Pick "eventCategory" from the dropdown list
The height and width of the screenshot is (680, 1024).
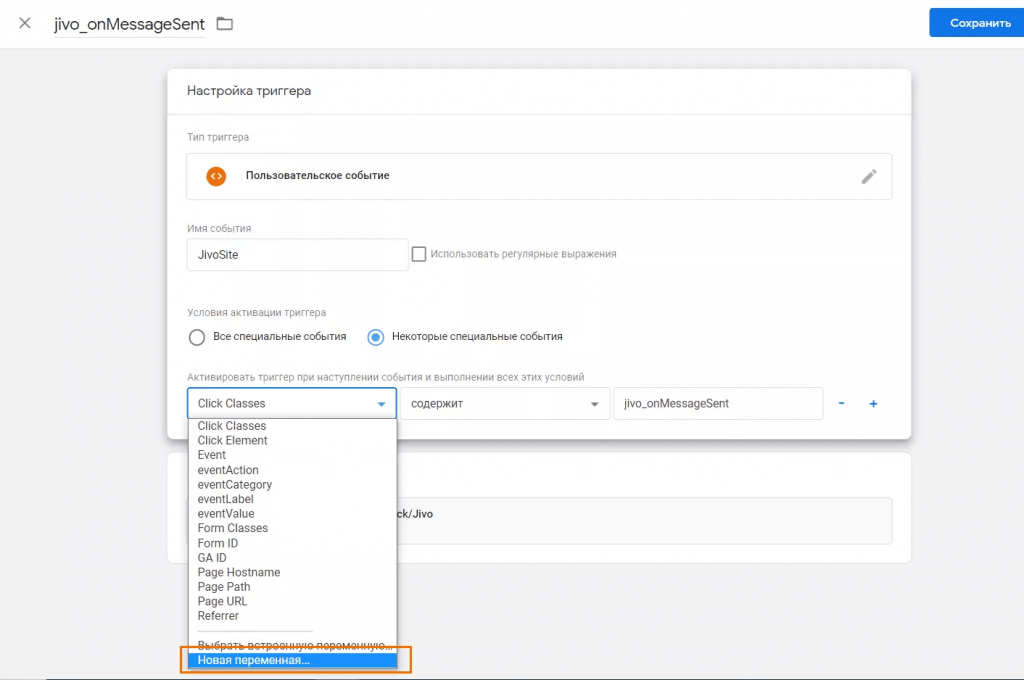(x=234, y=484)
